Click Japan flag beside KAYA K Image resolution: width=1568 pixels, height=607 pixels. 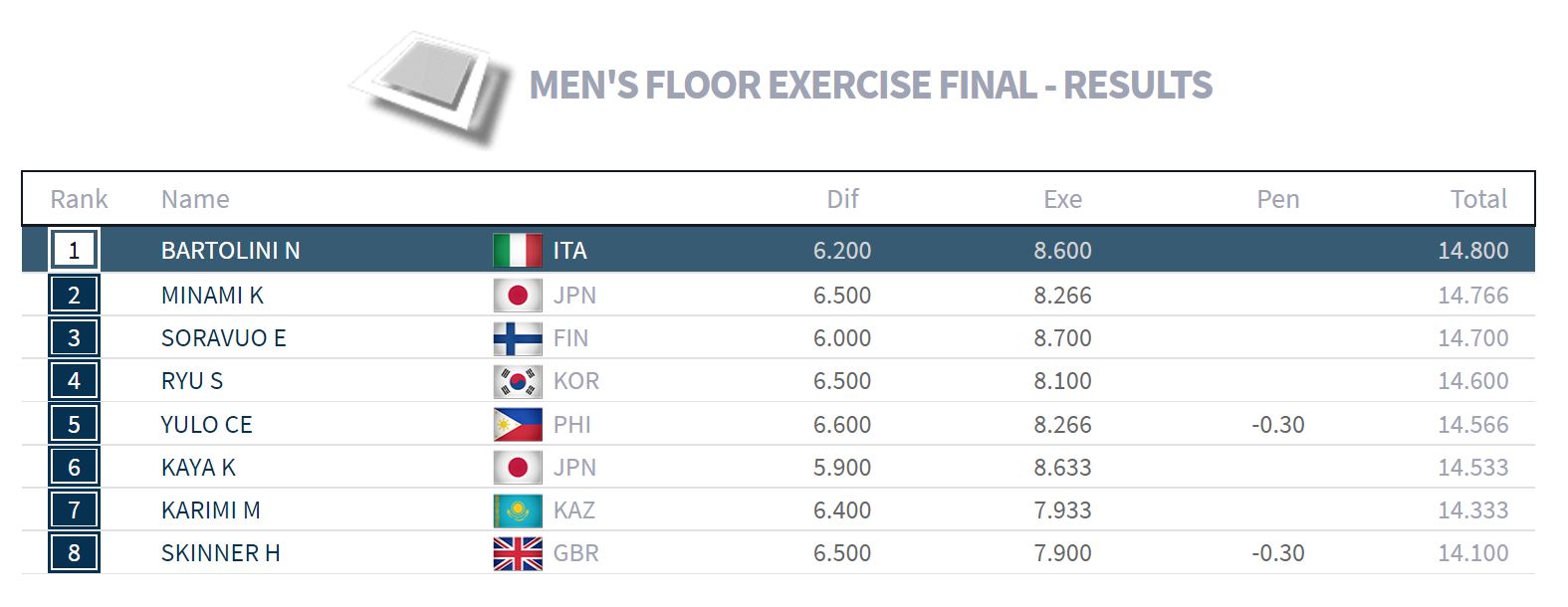tap(518, 468)
